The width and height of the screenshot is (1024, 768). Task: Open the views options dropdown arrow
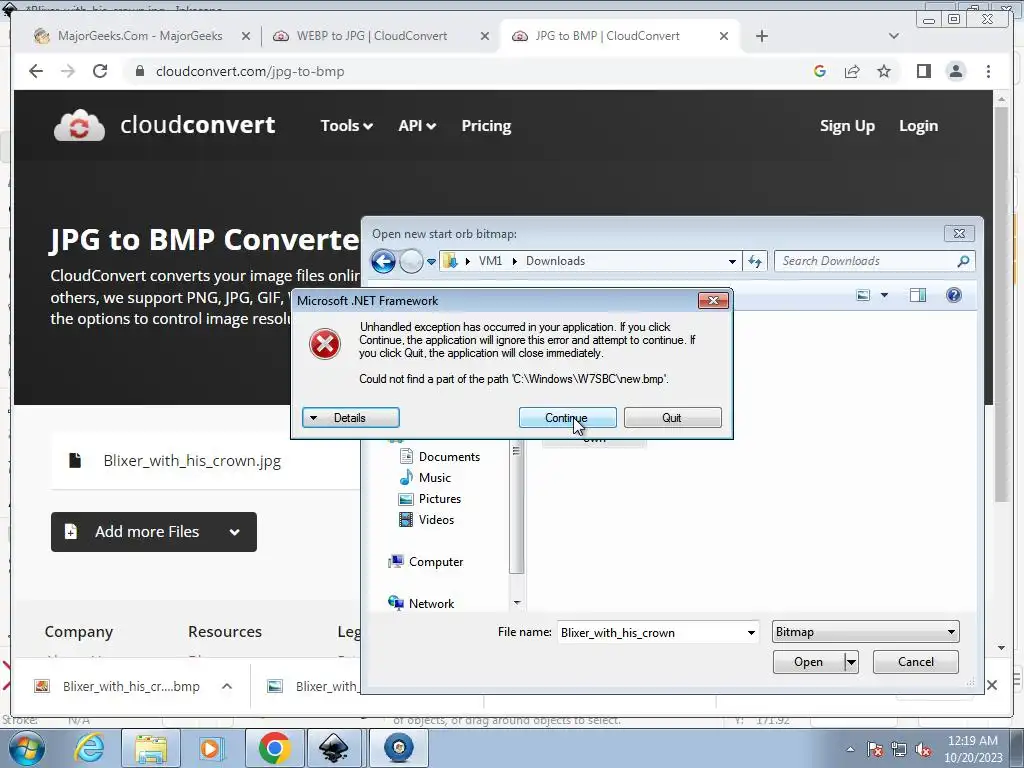884,295
